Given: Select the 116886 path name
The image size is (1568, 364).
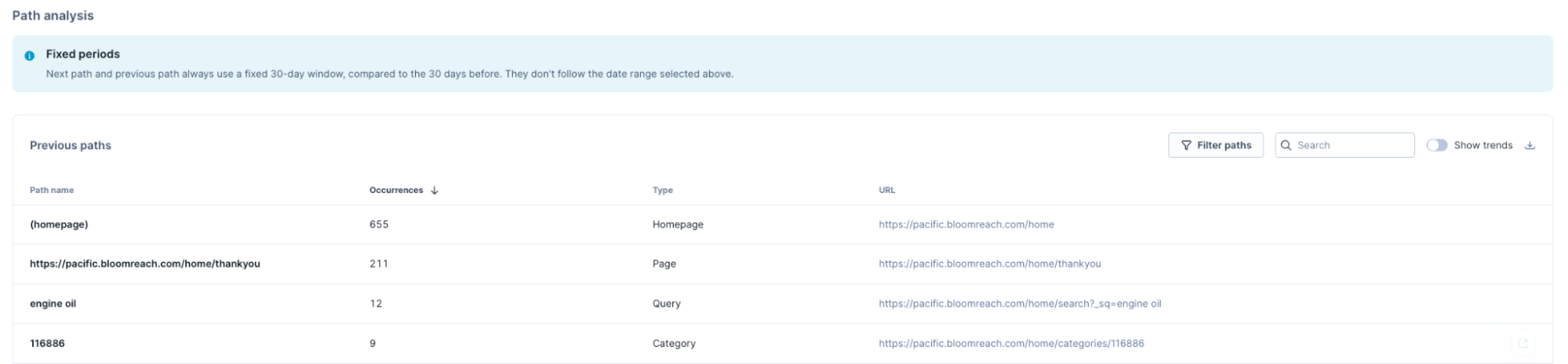Looking at the screenshot, I should tap(47, 344).
